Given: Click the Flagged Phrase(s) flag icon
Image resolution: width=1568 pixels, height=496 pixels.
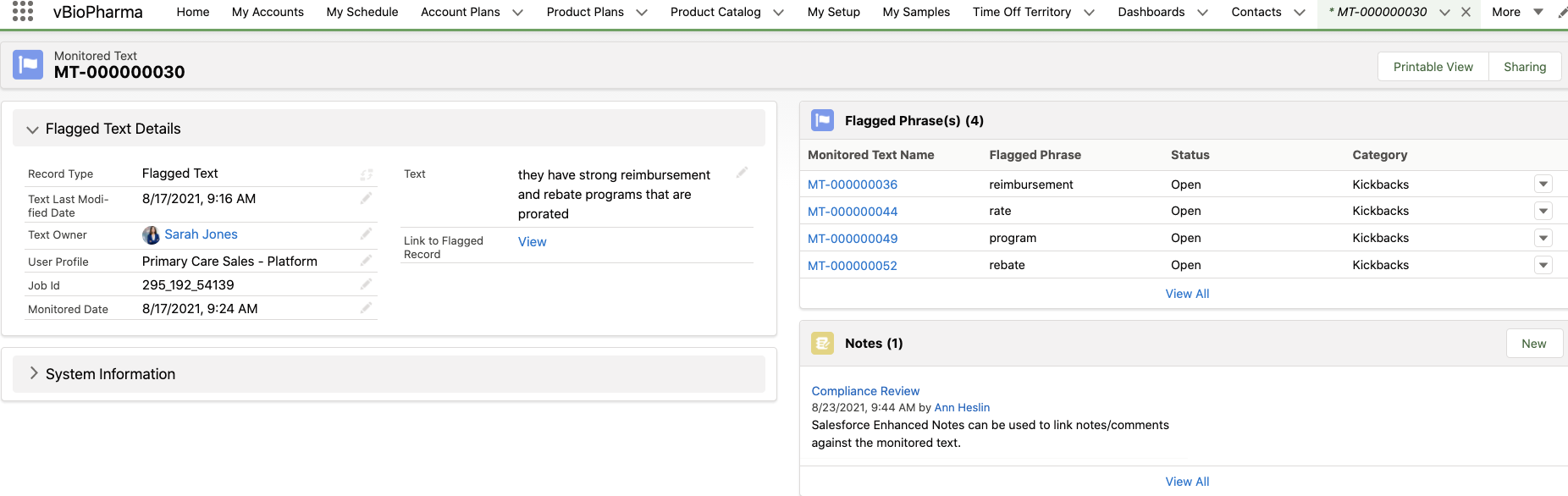Looking at the screenshot, I should (822, 120).
